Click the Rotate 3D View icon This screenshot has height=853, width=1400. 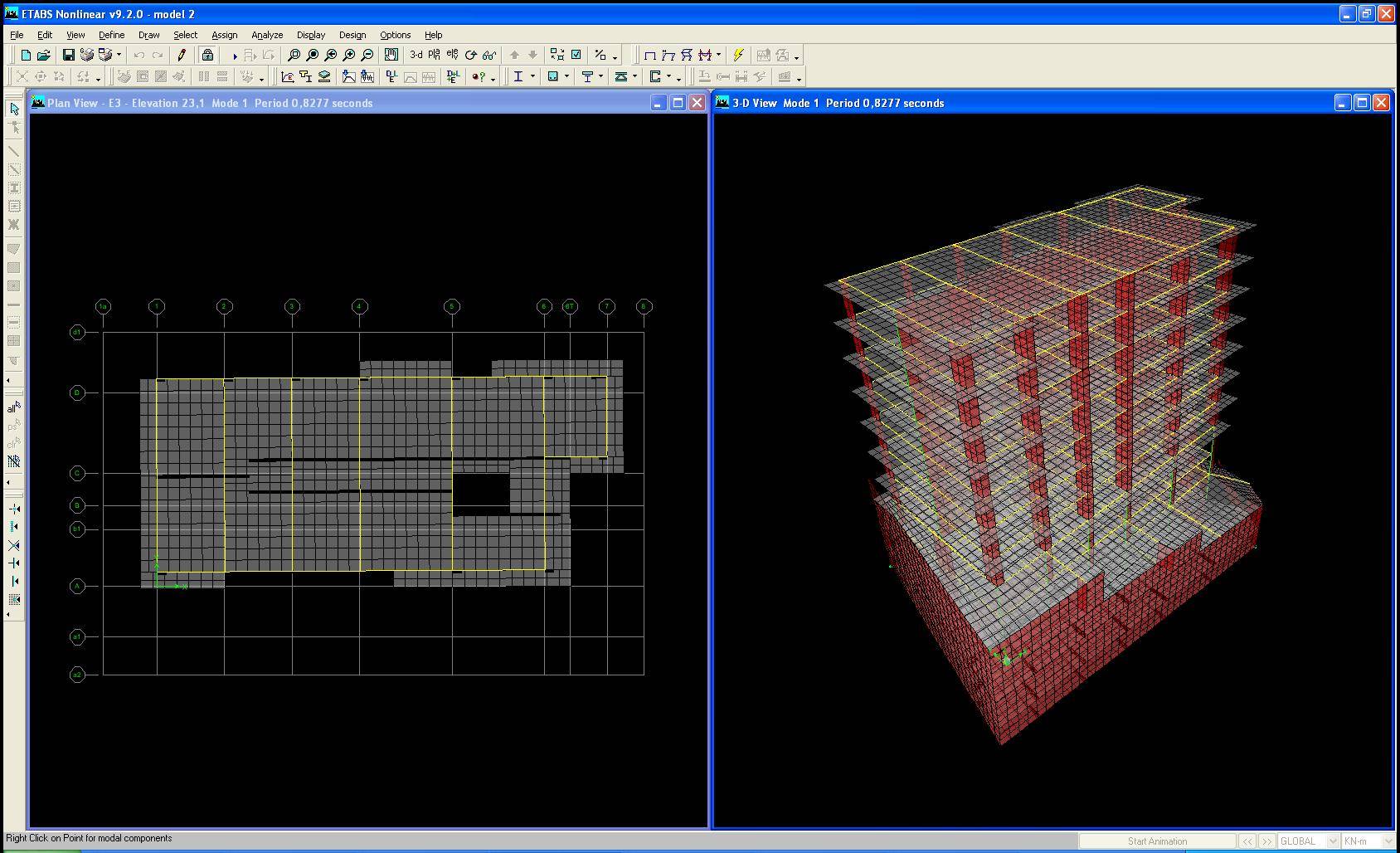pos(471,56)
